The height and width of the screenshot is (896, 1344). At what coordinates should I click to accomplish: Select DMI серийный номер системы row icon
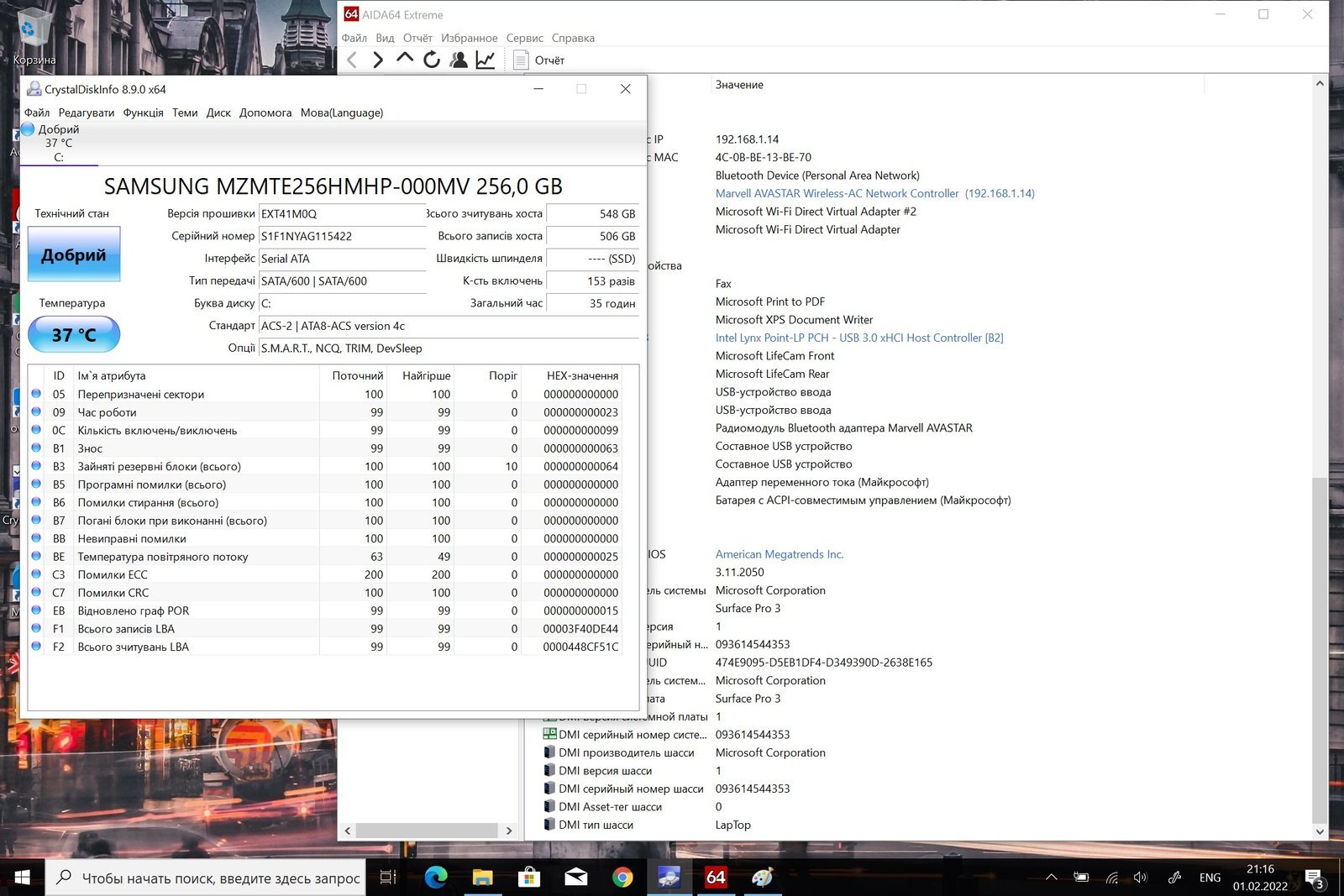[549, 735]
